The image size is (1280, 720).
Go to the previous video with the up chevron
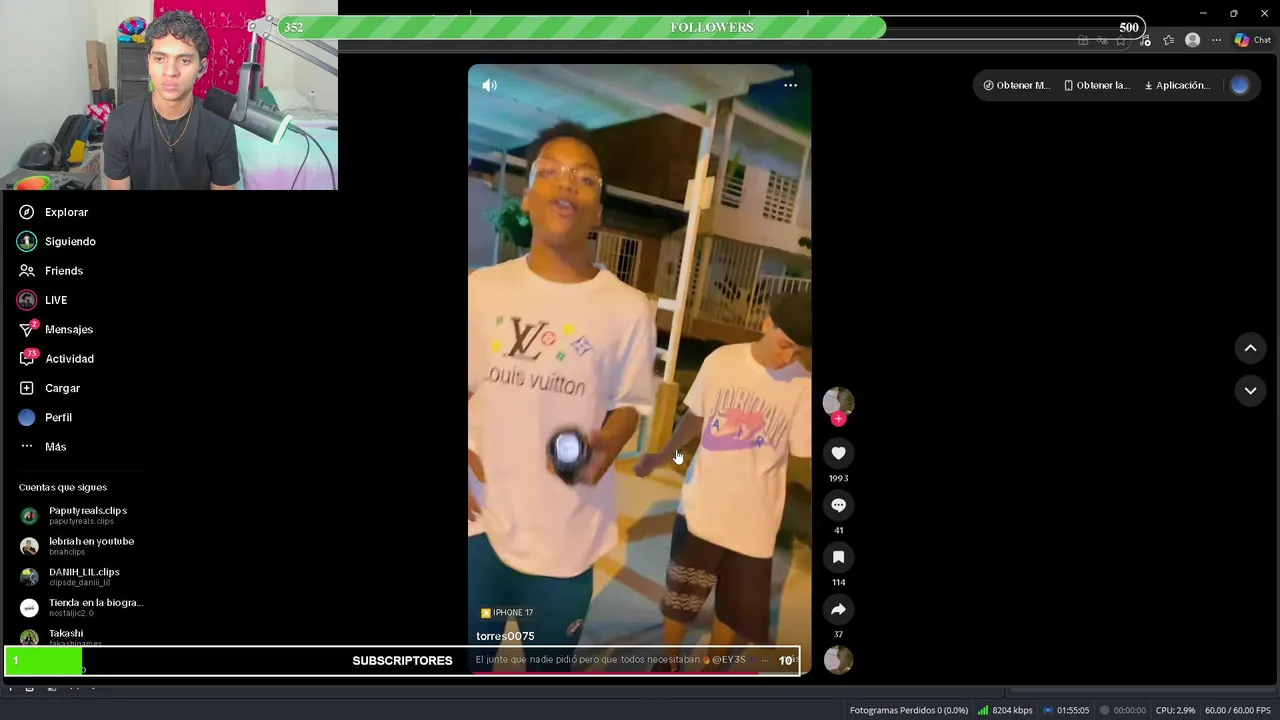1250,348
